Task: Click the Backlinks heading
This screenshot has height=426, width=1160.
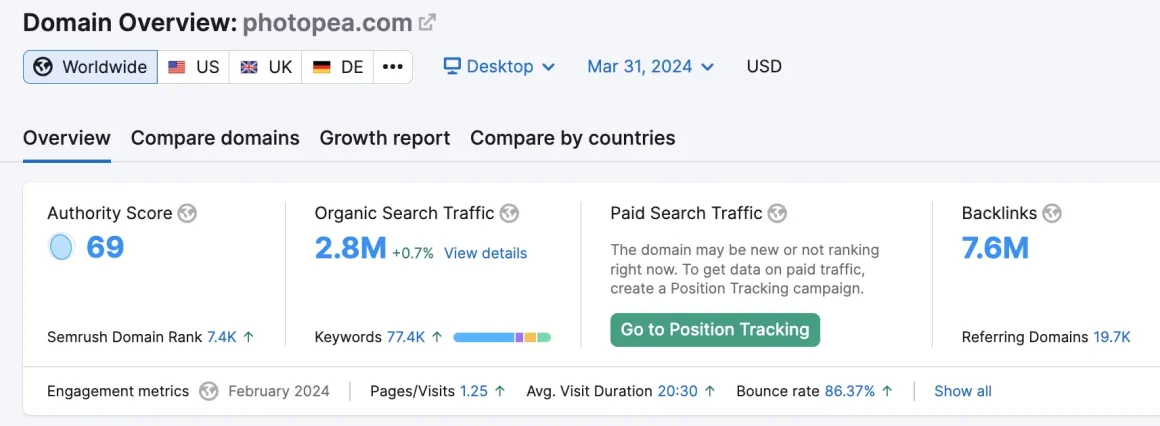Action: point(999,214)
